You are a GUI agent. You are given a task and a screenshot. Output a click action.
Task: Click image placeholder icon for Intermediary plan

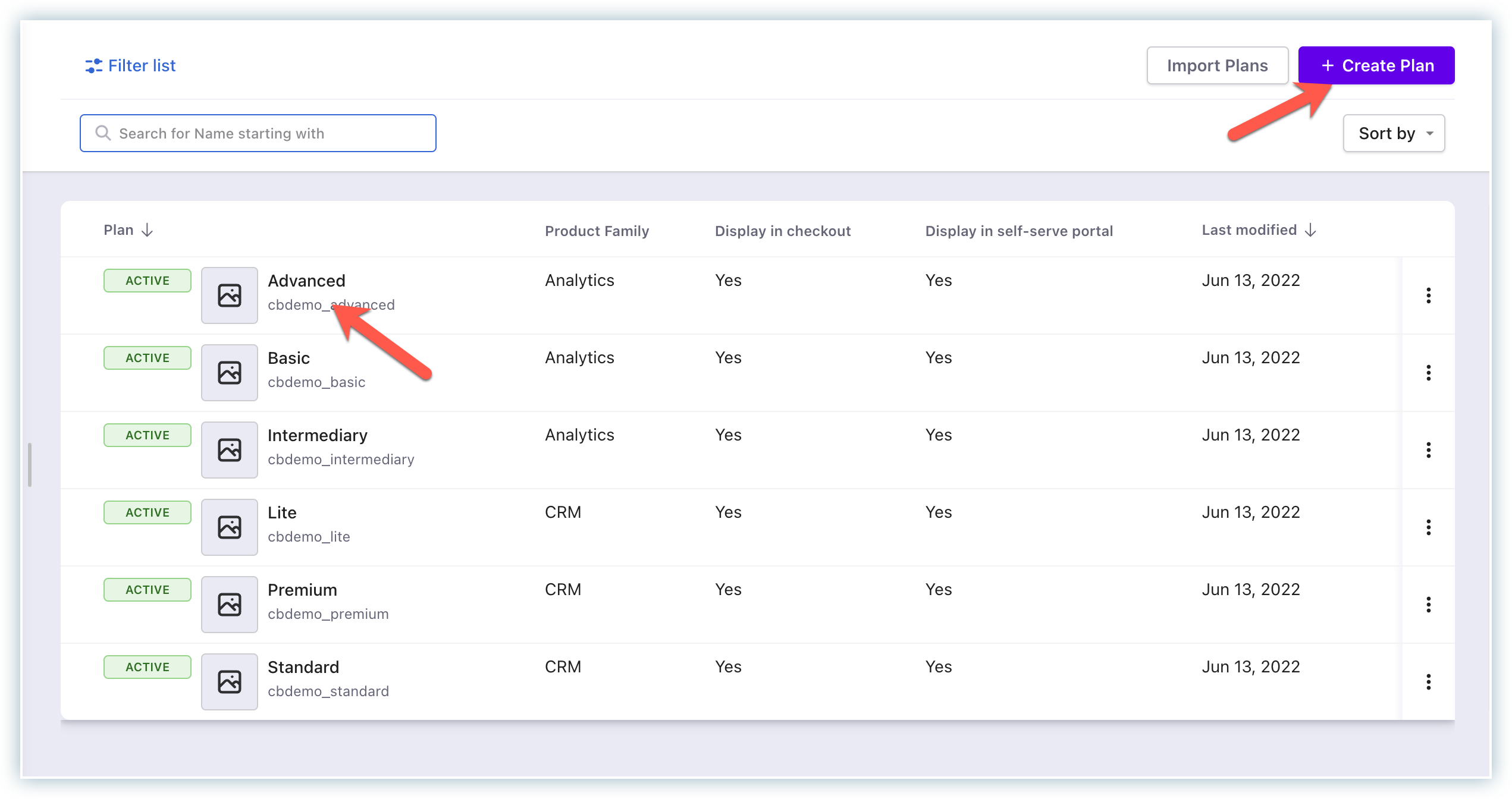(229, 450)
